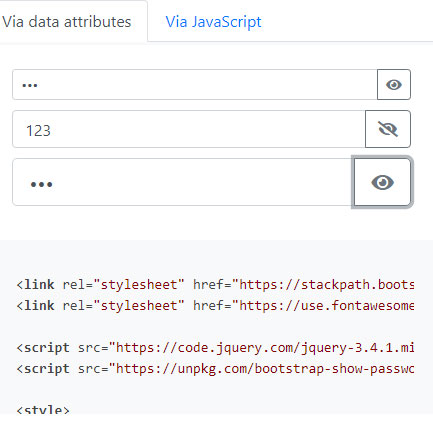Hide the 123 password via slashed-eye icon
433x433 pixels.
(388, 129)
